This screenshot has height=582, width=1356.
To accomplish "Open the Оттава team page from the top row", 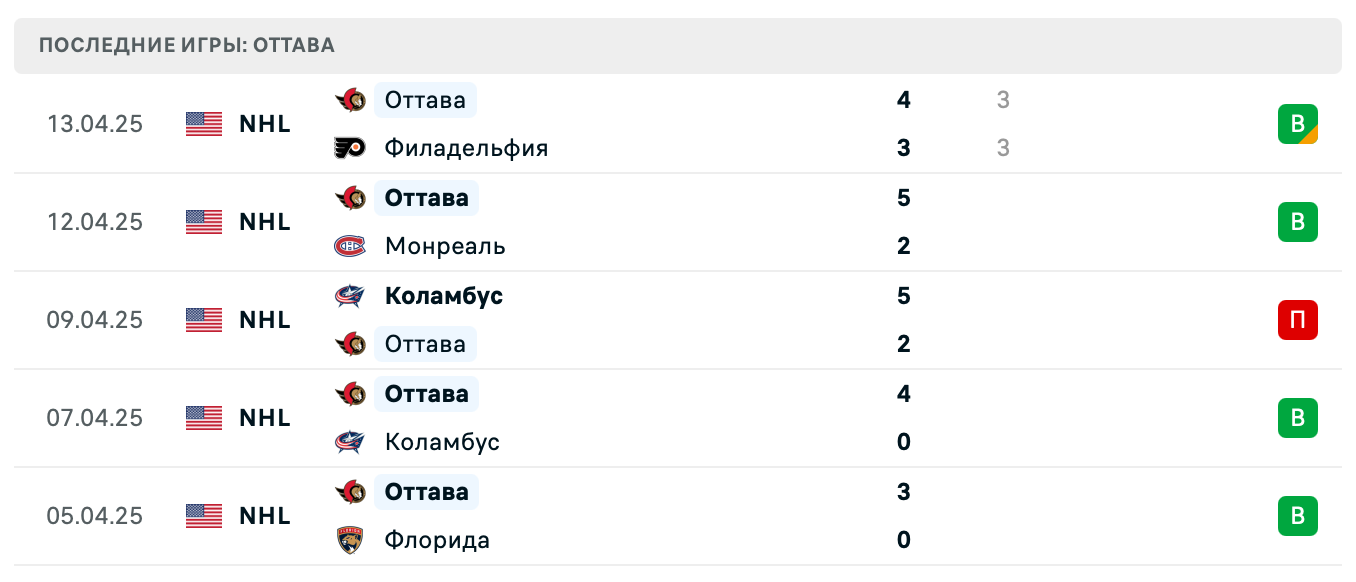I will 423,100.
